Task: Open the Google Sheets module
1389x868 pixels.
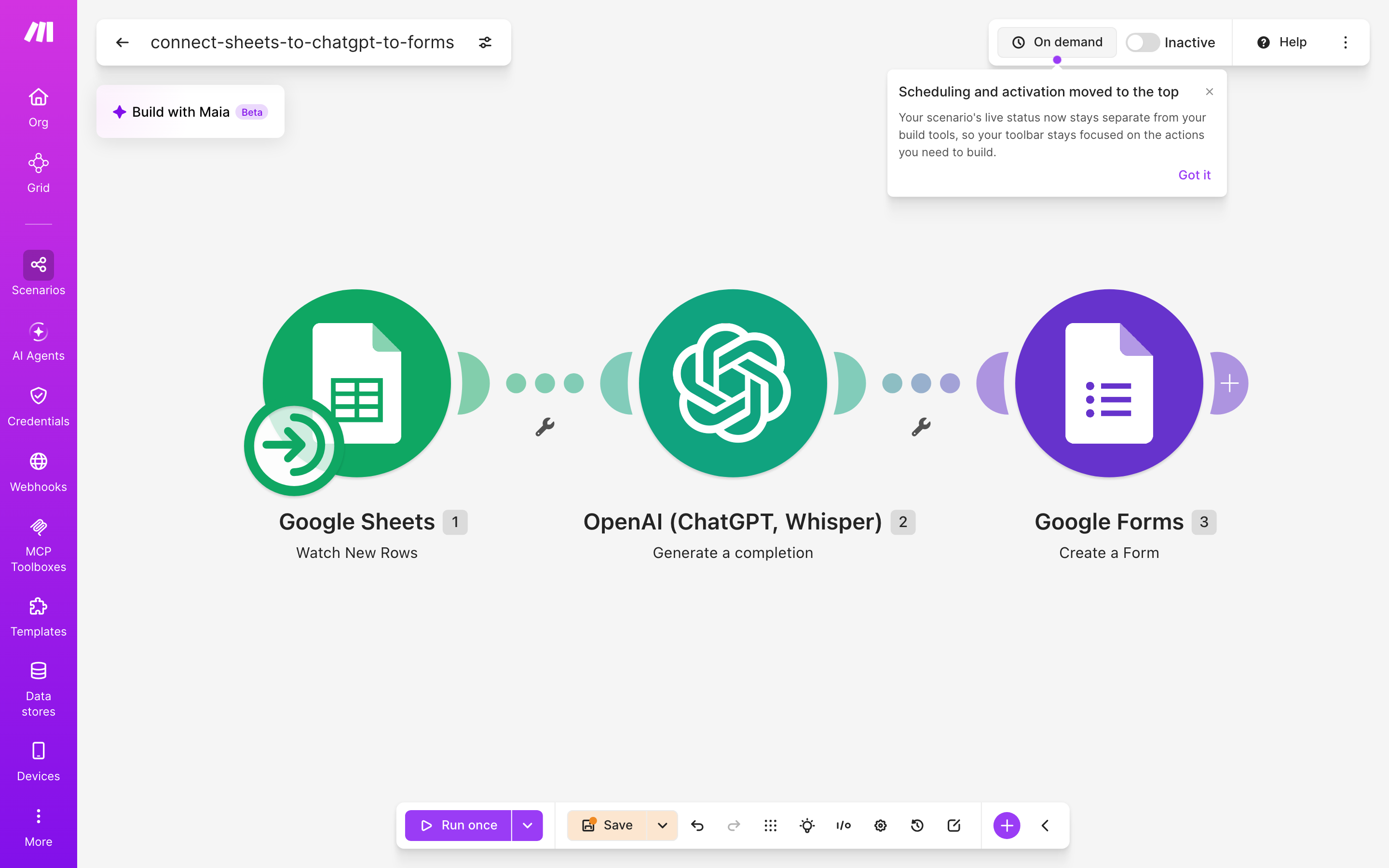Action: 356,383
